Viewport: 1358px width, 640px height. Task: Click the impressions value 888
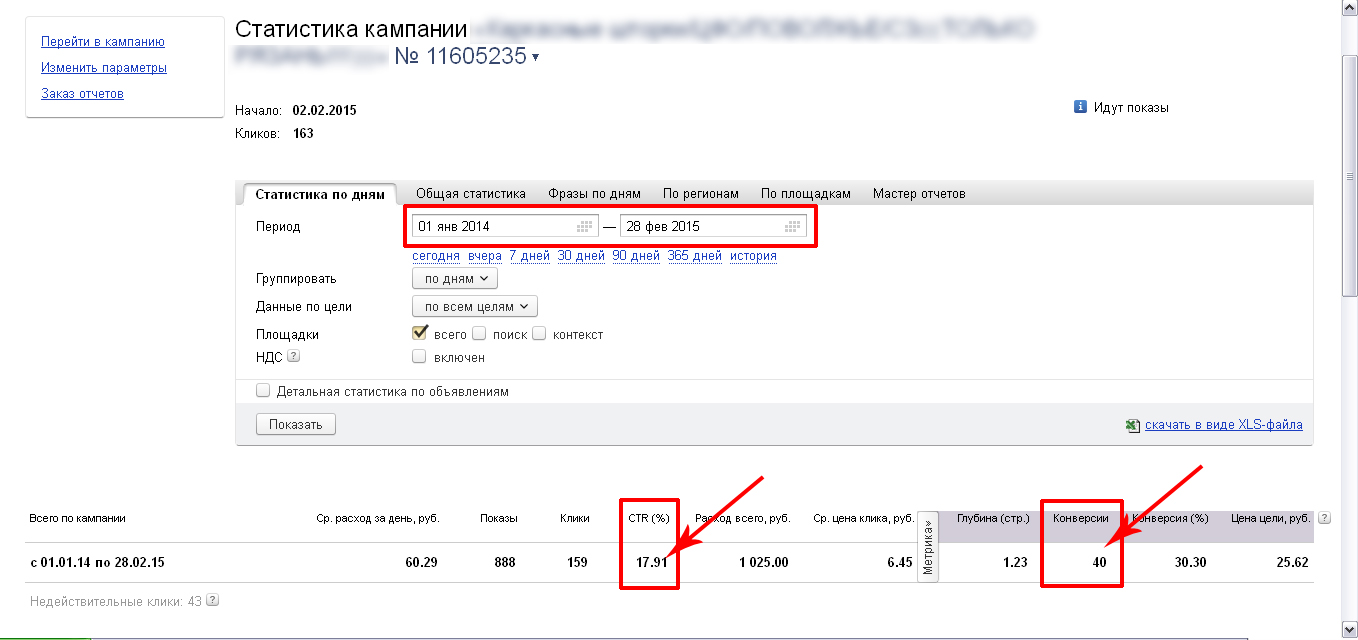[x=505, y=562]
